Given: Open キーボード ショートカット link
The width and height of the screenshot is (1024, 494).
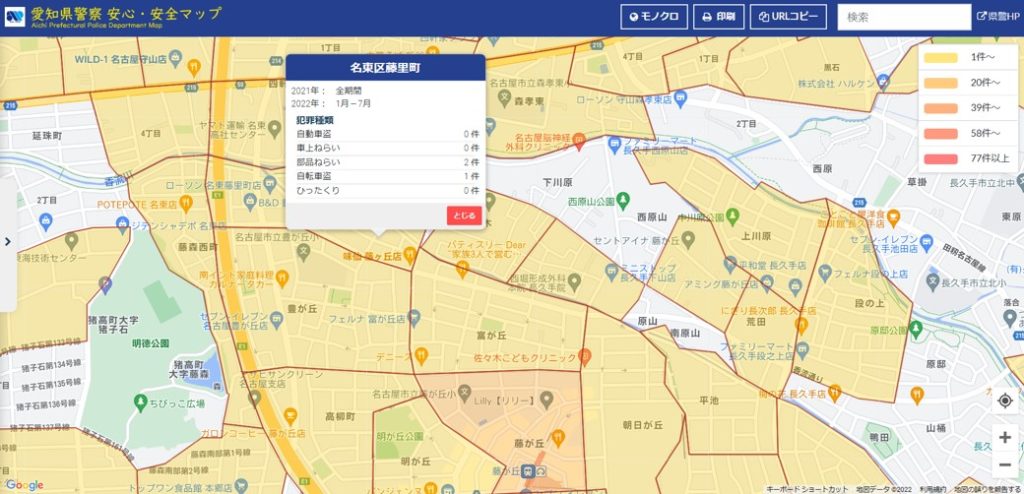Looking at the screenshot, I should [x=807, y=489].
